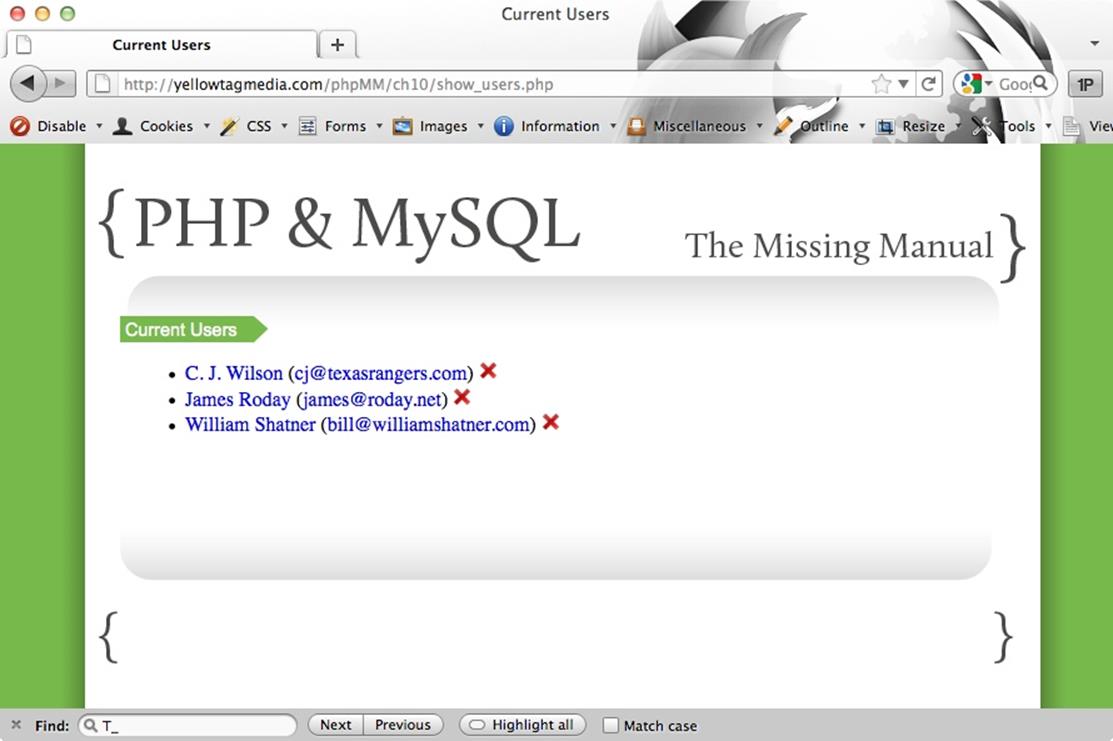This screenshot has height=741, width=1113.
Task: Click the Find bar Previous button
Action: click(x=403, y=725)
